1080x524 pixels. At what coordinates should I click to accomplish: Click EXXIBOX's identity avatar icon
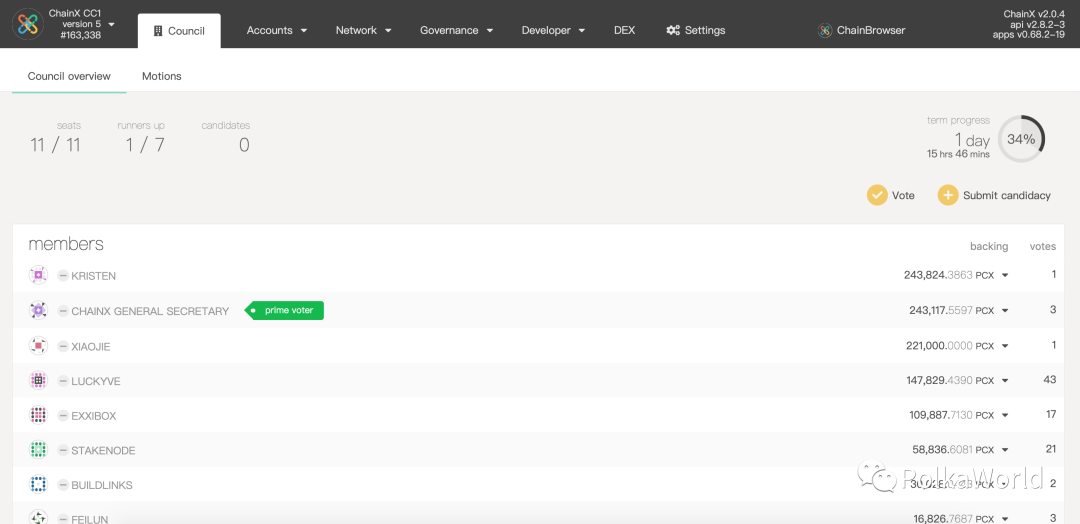[38, 415]
